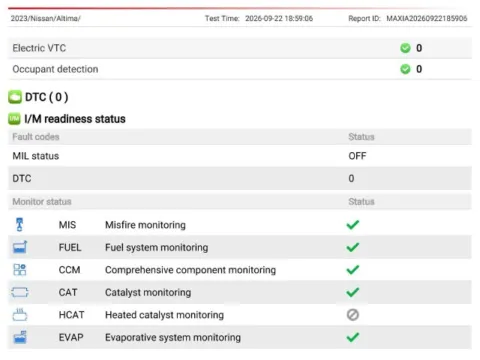
Task: Click the CCM abbreviation
Action: click(x=69, y=270)
